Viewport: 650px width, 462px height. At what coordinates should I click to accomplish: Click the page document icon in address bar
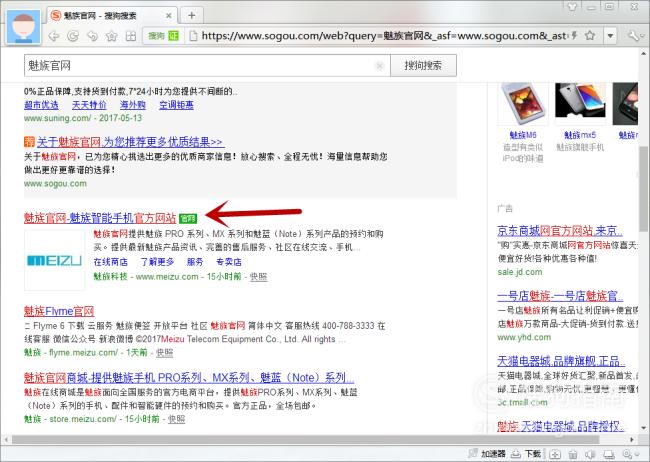pyautogui.click(x=193, y=36)
